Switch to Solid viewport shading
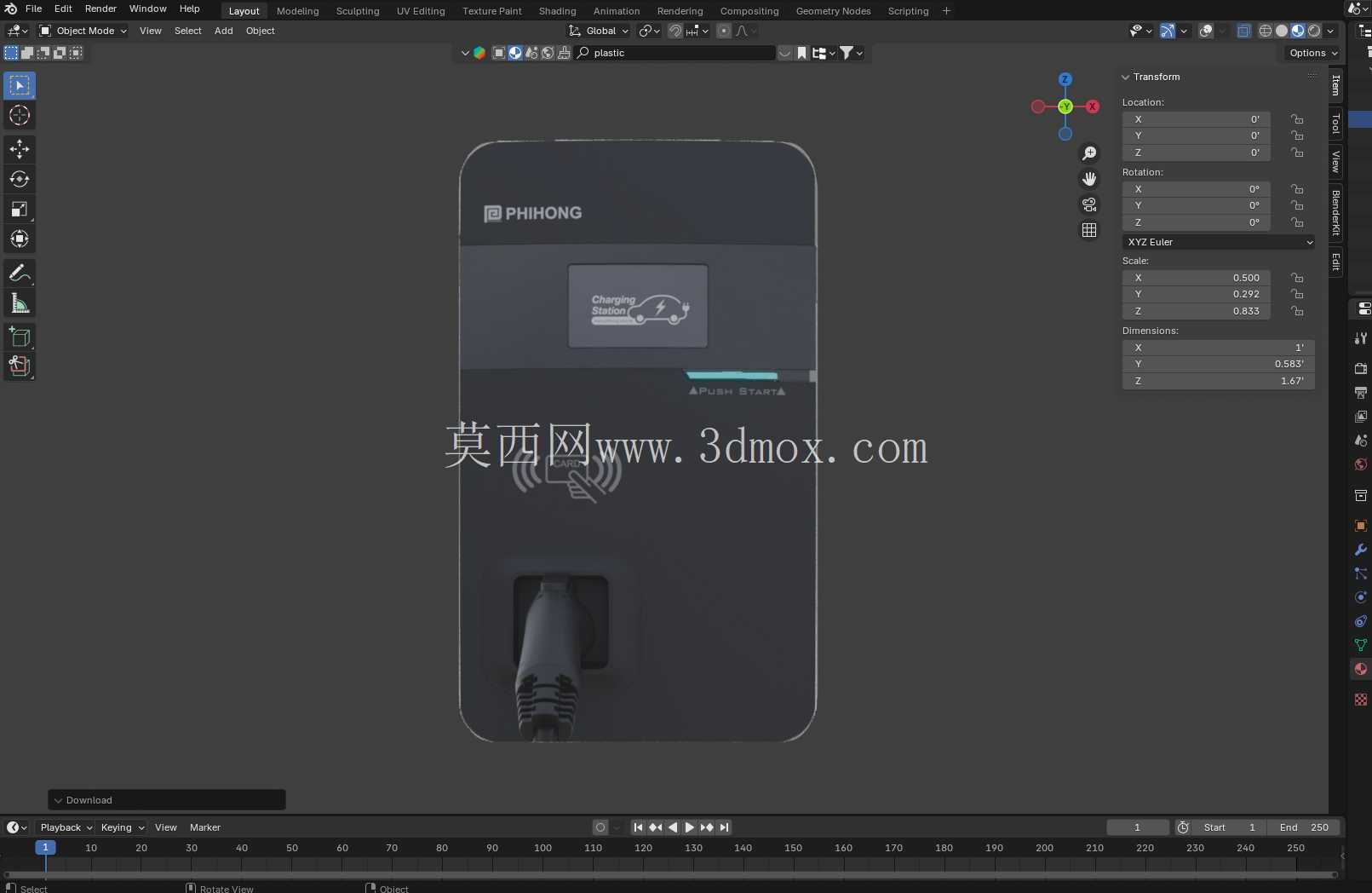This screenshot has height=893, width=1372. 1282,31
